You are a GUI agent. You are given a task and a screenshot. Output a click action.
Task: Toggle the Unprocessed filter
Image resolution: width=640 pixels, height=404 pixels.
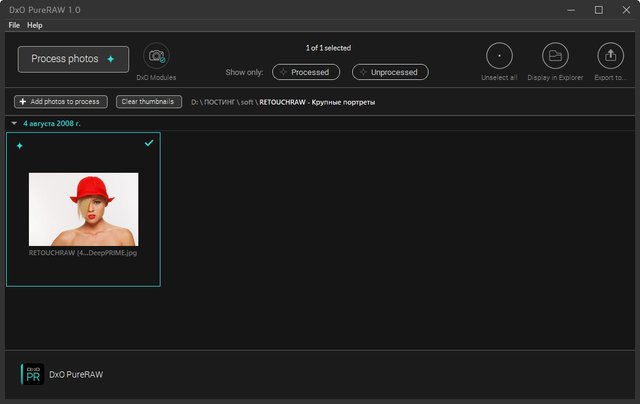390,72
